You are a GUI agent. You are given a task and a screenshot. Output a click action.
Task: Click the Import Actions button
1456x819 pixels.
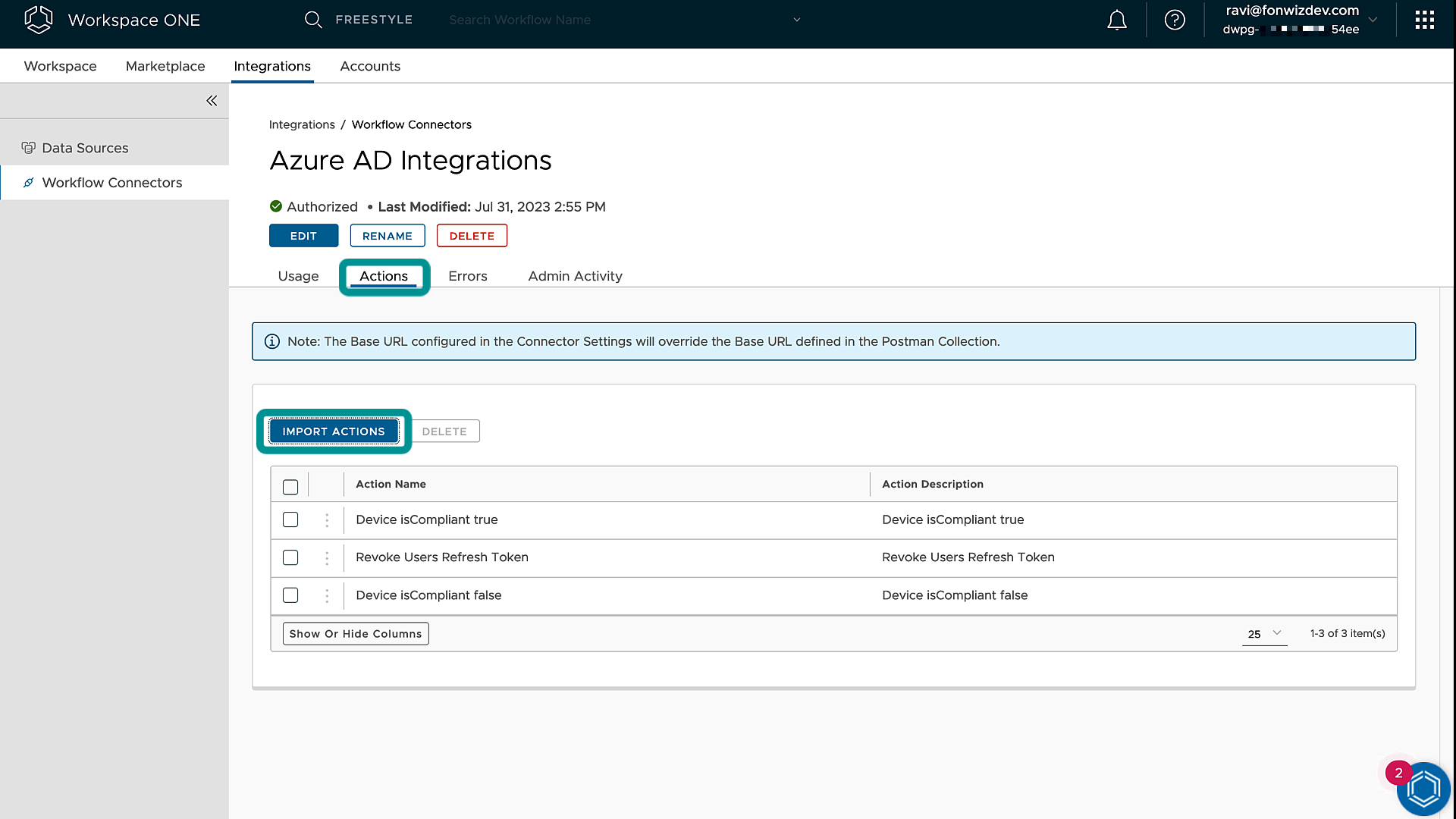(334, 431)
